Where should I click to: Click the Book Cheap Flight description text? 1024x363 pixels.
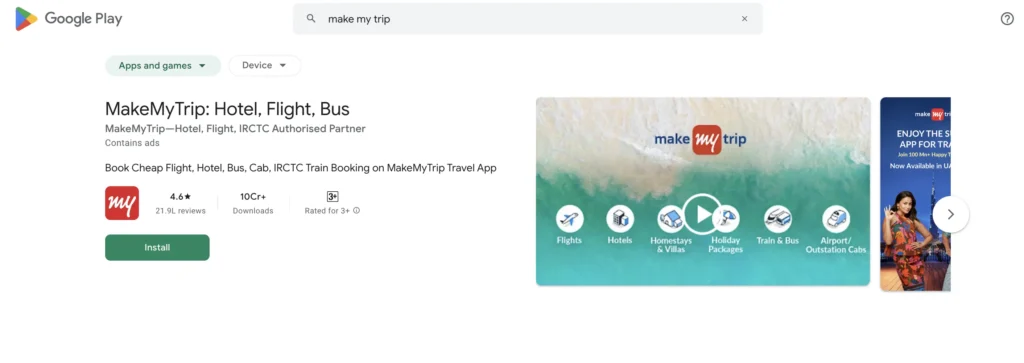click(x=300, y=168)
